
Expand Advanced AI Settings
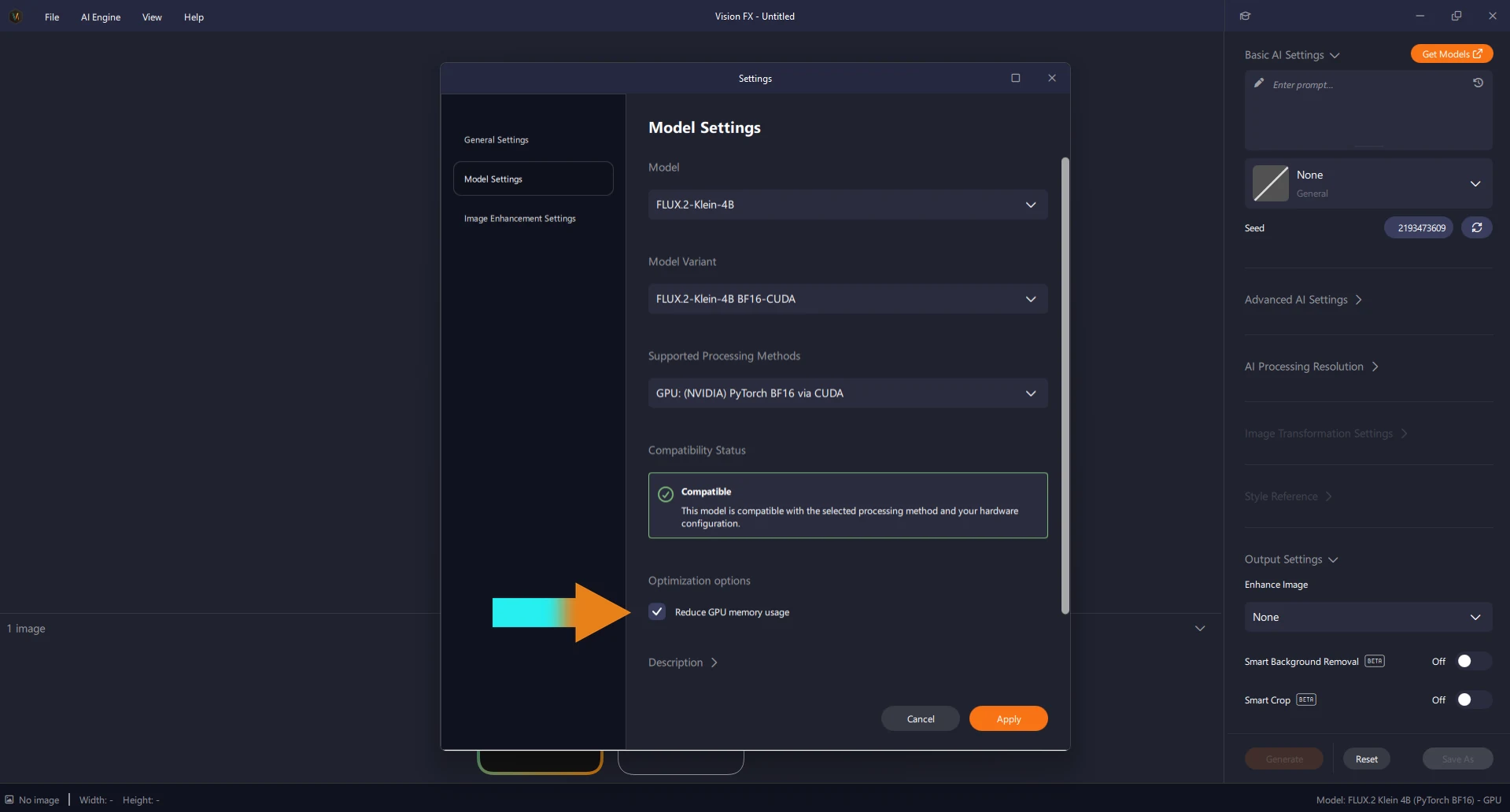coord(1303,300)
